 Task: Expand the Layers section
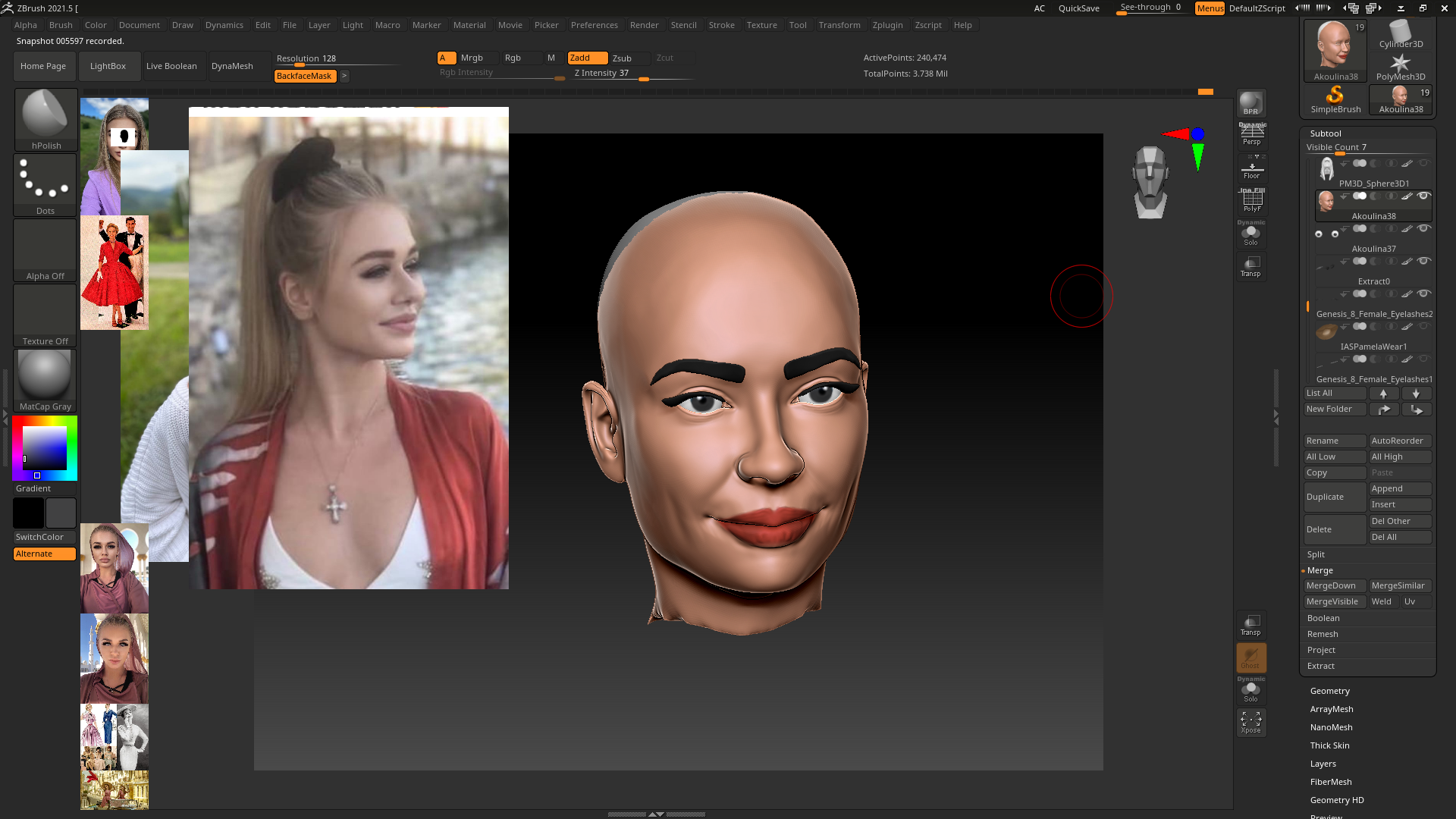coord(1323,764)
